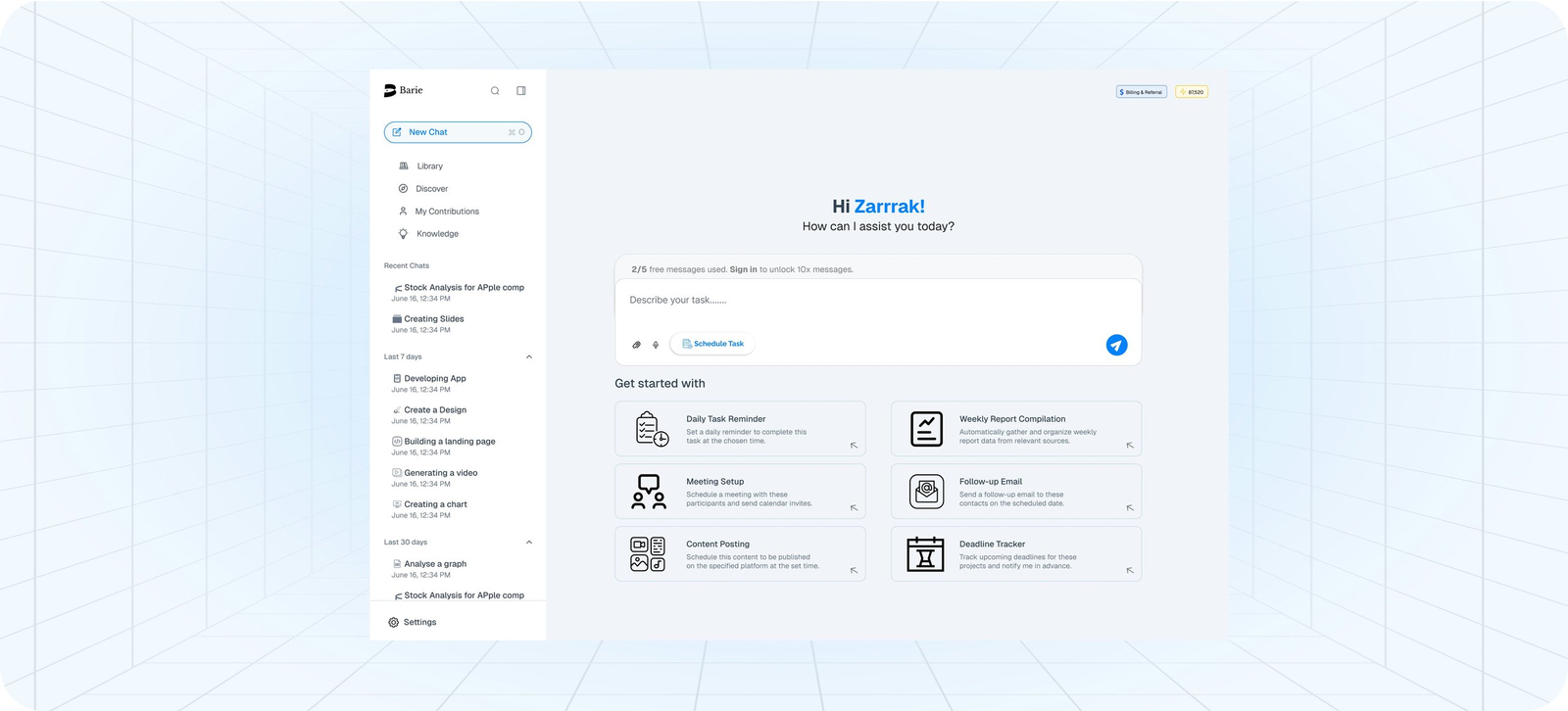Open Daily Task Reminder arrow icon
Viewport: 1568px width, 711px height.
tap(854, 446)
